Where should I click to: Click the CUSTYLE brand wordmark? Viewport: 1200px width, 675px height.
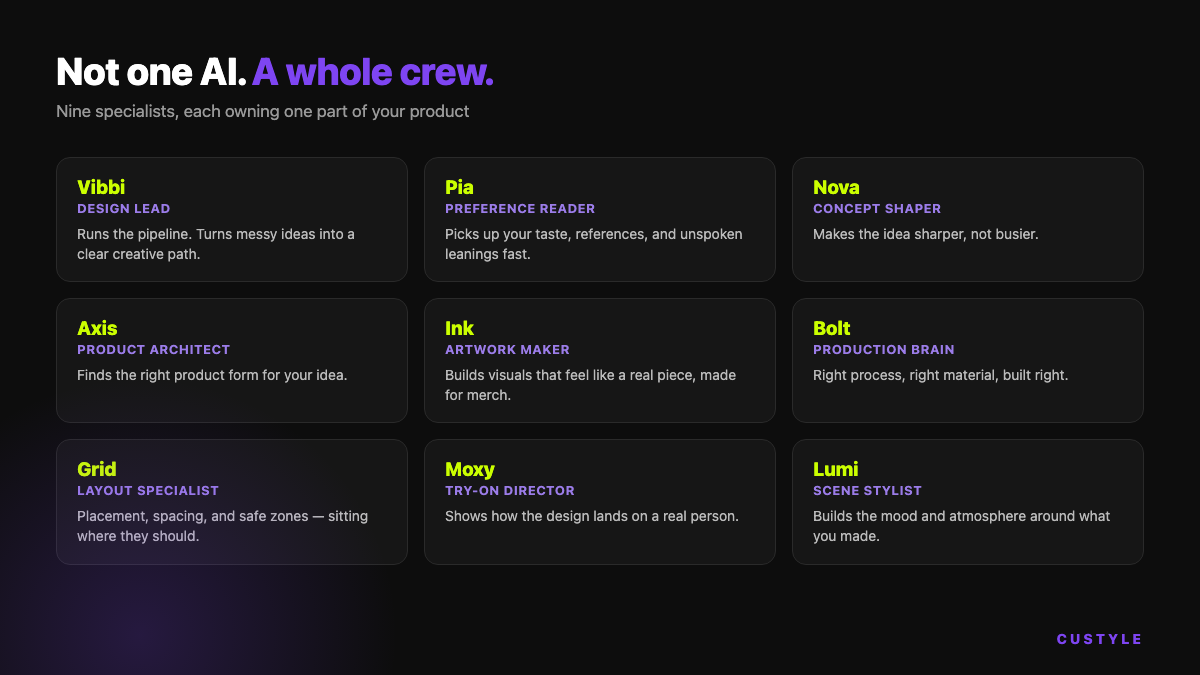coord(1100,639)
